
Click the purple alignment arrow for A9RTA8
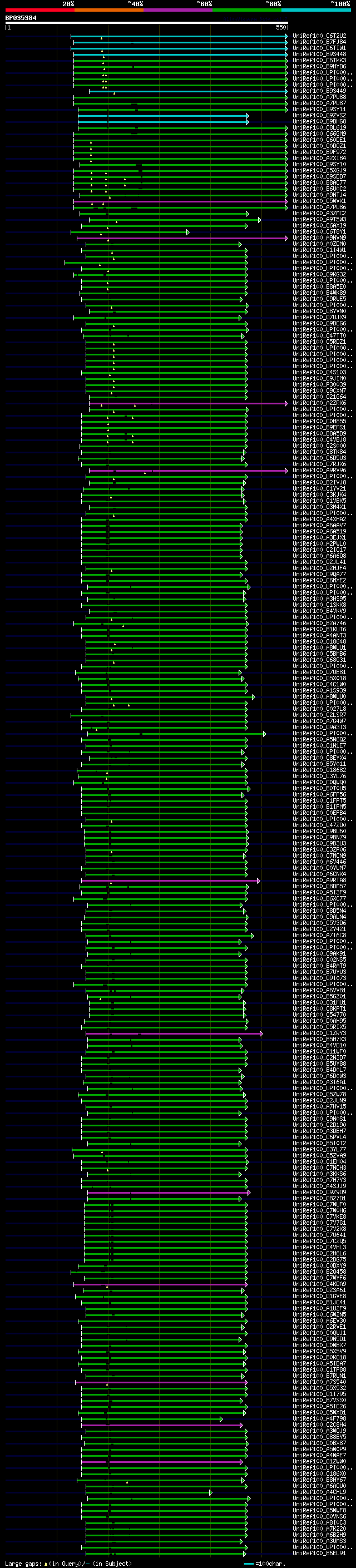(x=170, y=880)
